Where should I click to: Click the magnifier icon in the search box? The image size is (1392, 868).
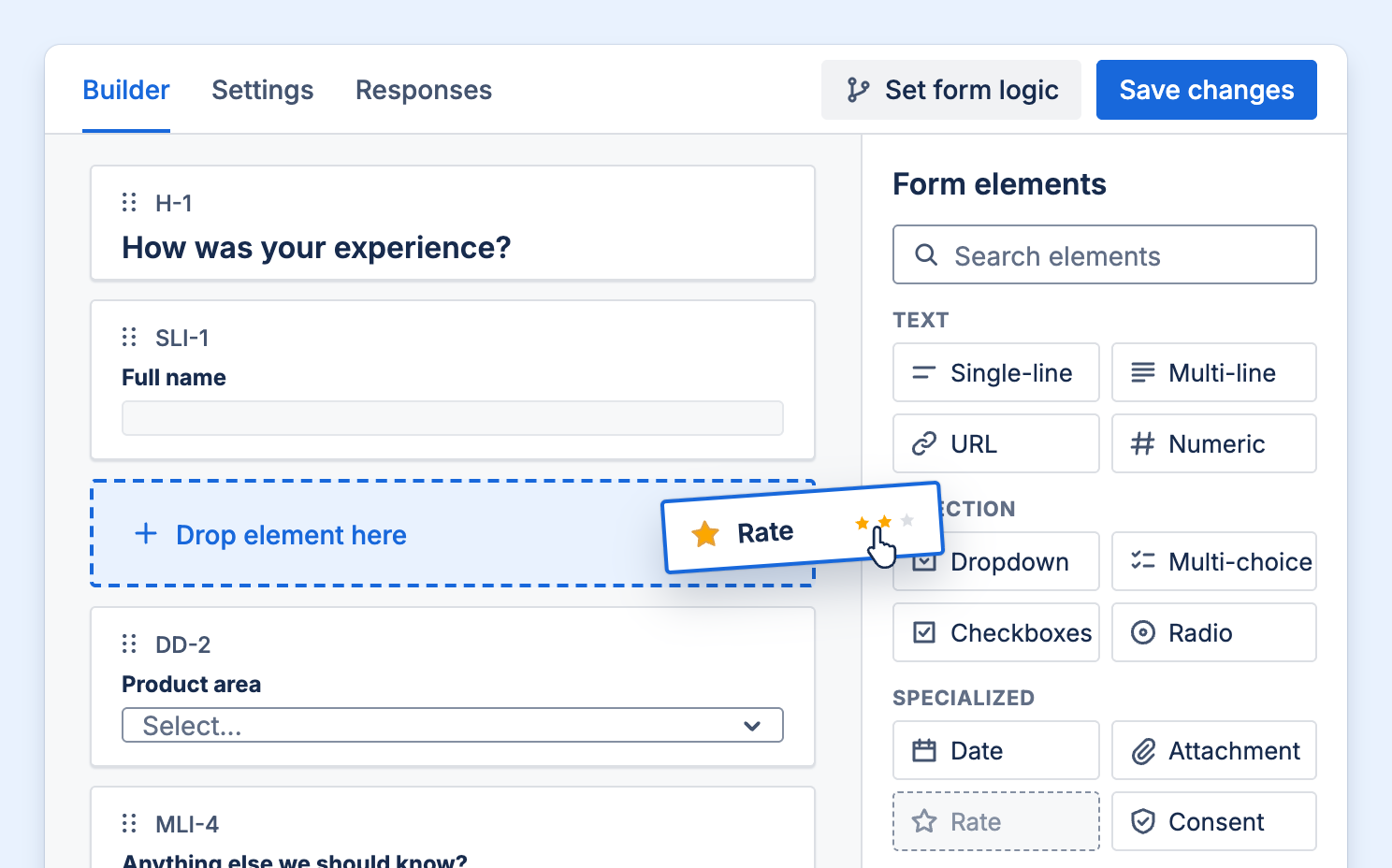pyautogui.click(x=926, y=254)
